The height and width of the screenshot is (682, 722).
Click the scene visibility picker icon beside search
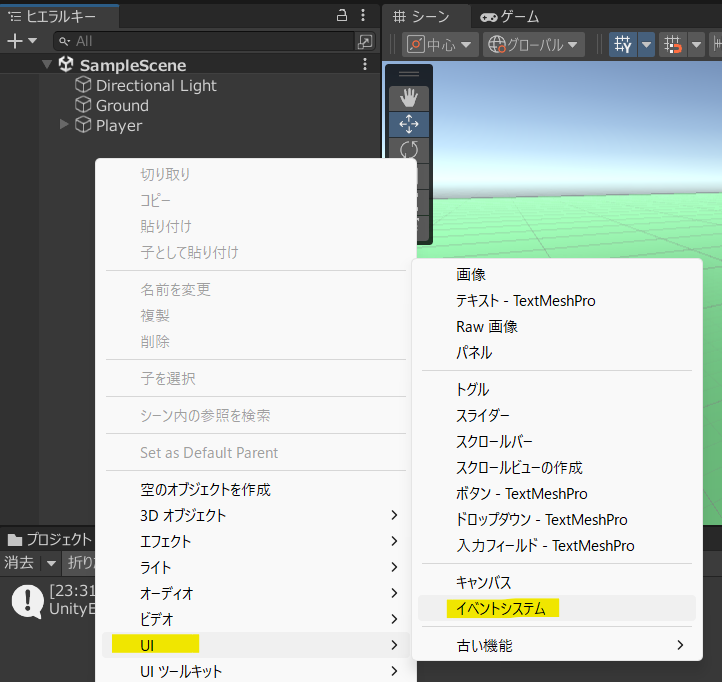[x=365, y=41]
